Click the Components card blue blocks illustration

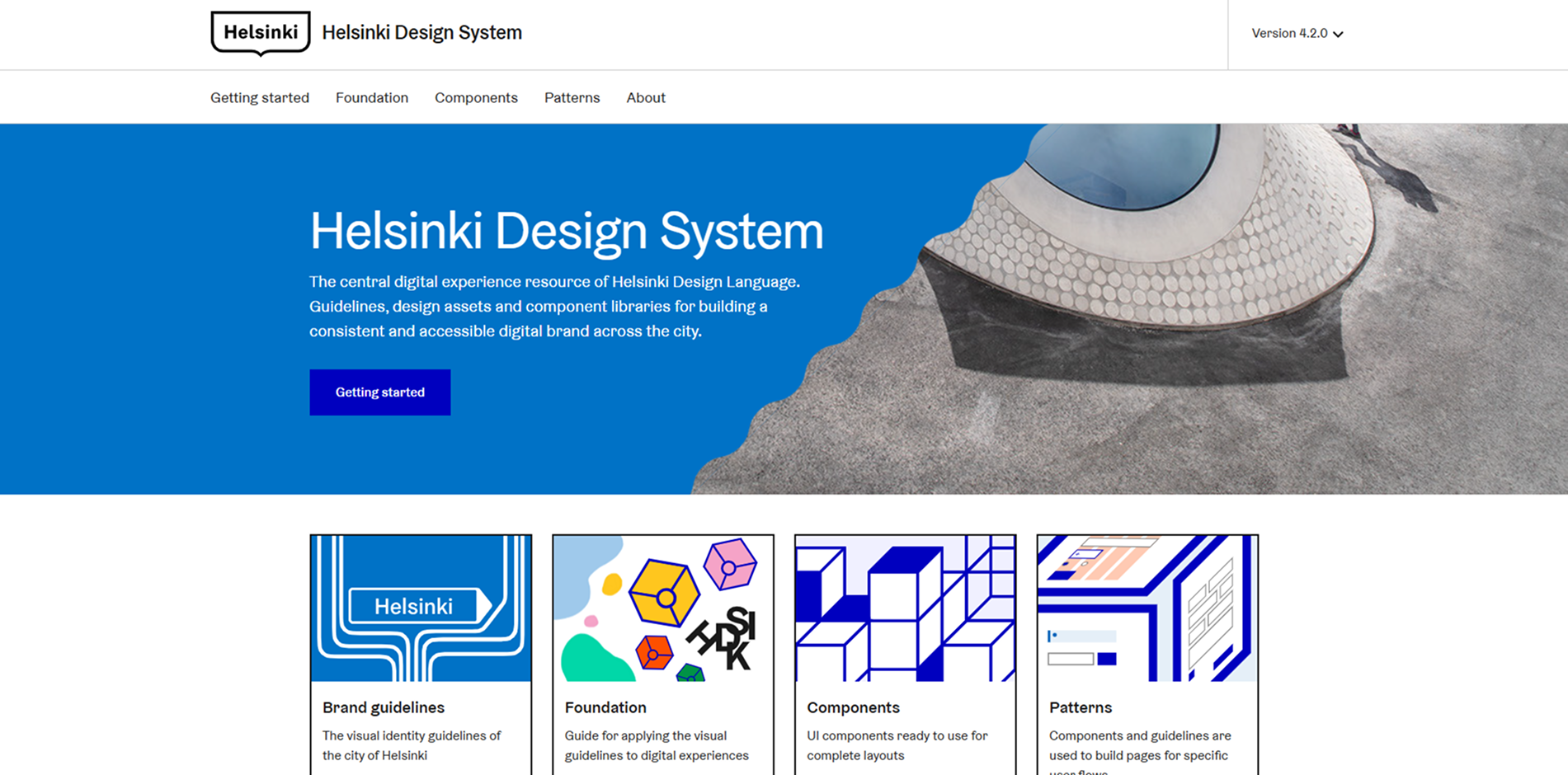coord(905,608)
